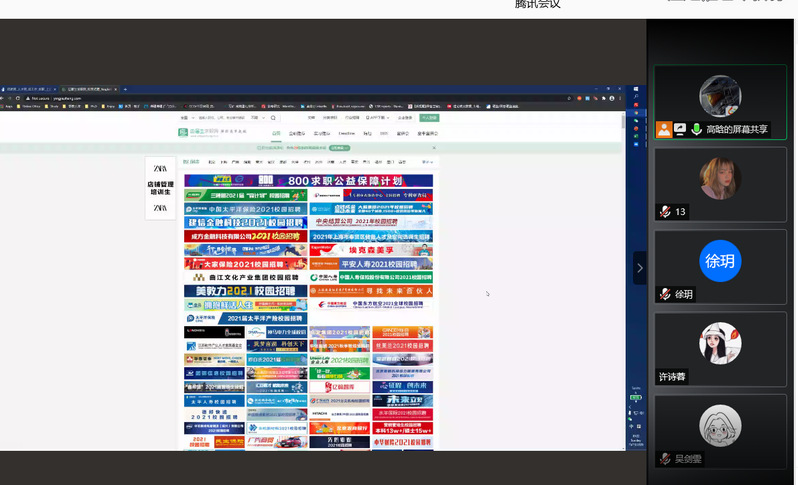The height and width of the screenshot is (485, 798).
Task: Click the screen-share icon on 高晗's tile
Action: point(680,129)
